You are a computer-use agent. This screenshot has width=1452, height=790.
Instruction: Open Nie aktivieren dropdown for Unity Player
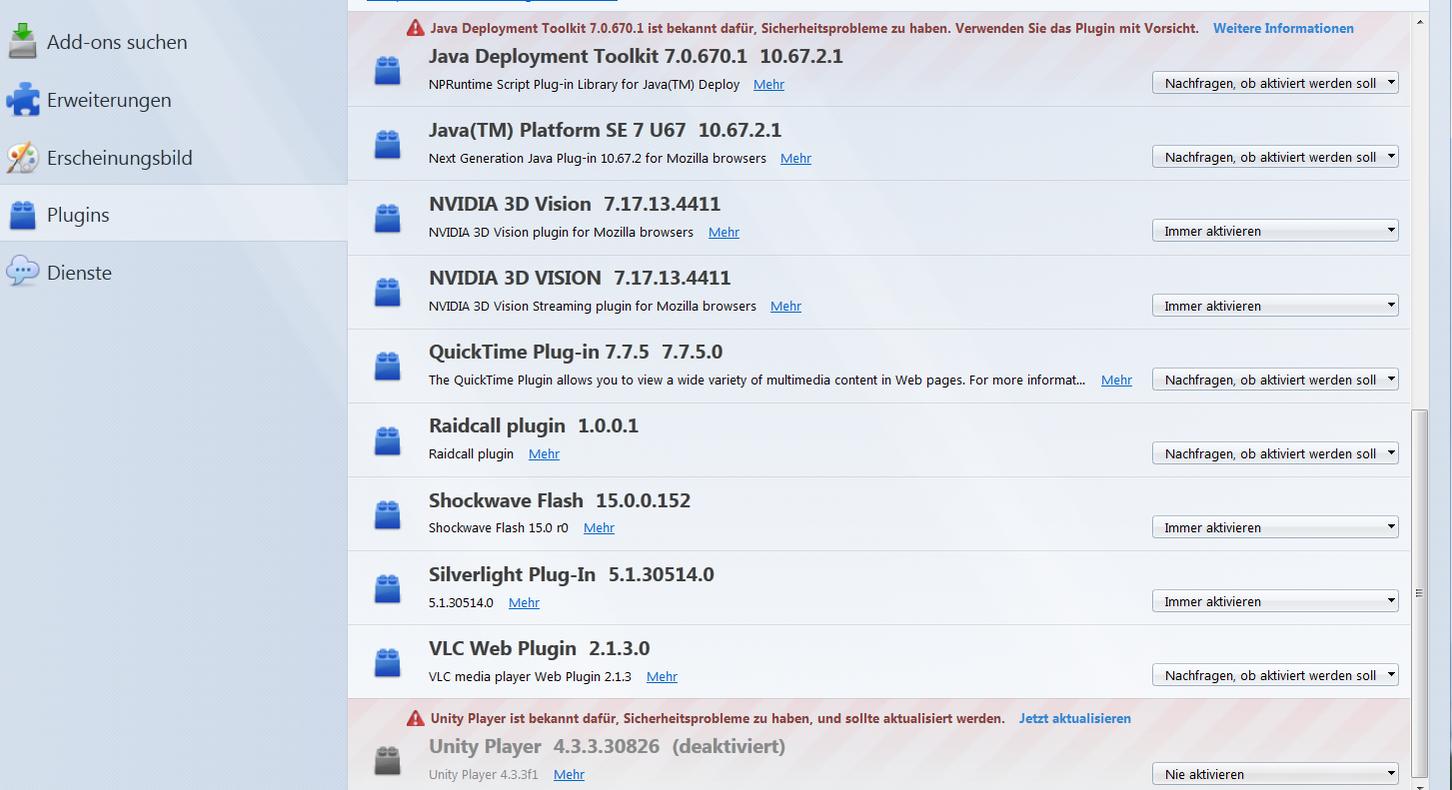1275,774
